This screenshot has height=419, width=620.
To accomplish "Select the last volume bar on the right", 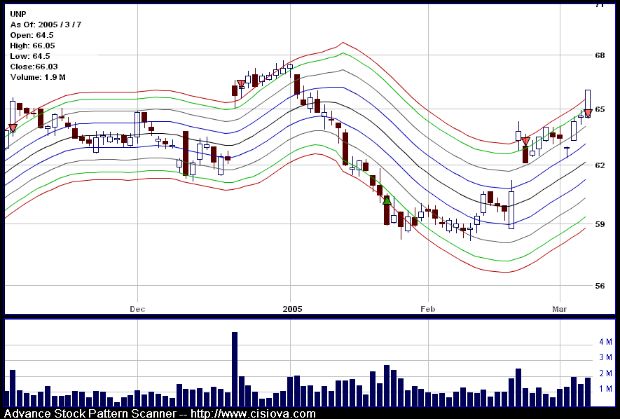I will tap(588, 392).
